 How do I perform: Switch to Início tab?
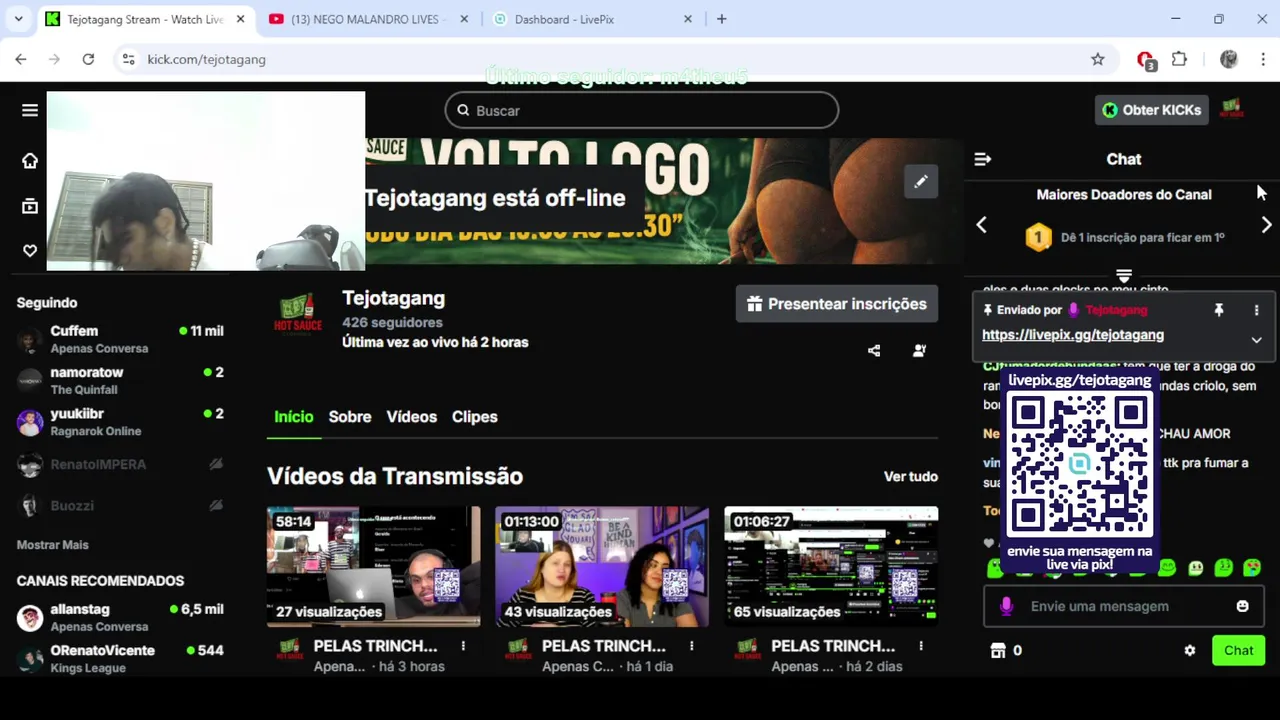point(294,417)
